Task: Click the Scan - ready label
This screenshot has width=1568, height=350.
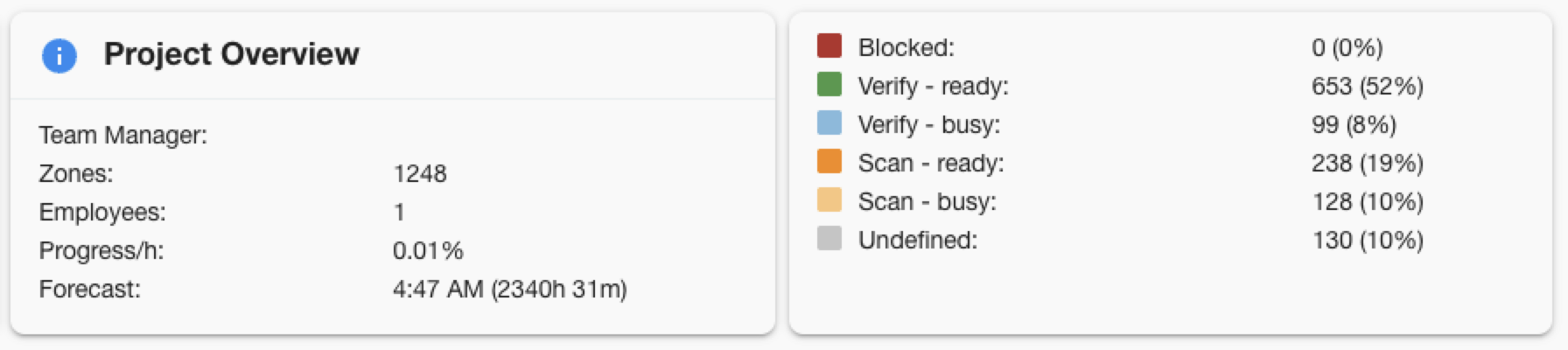Action: pyautogui.click(x=931, y=163)
